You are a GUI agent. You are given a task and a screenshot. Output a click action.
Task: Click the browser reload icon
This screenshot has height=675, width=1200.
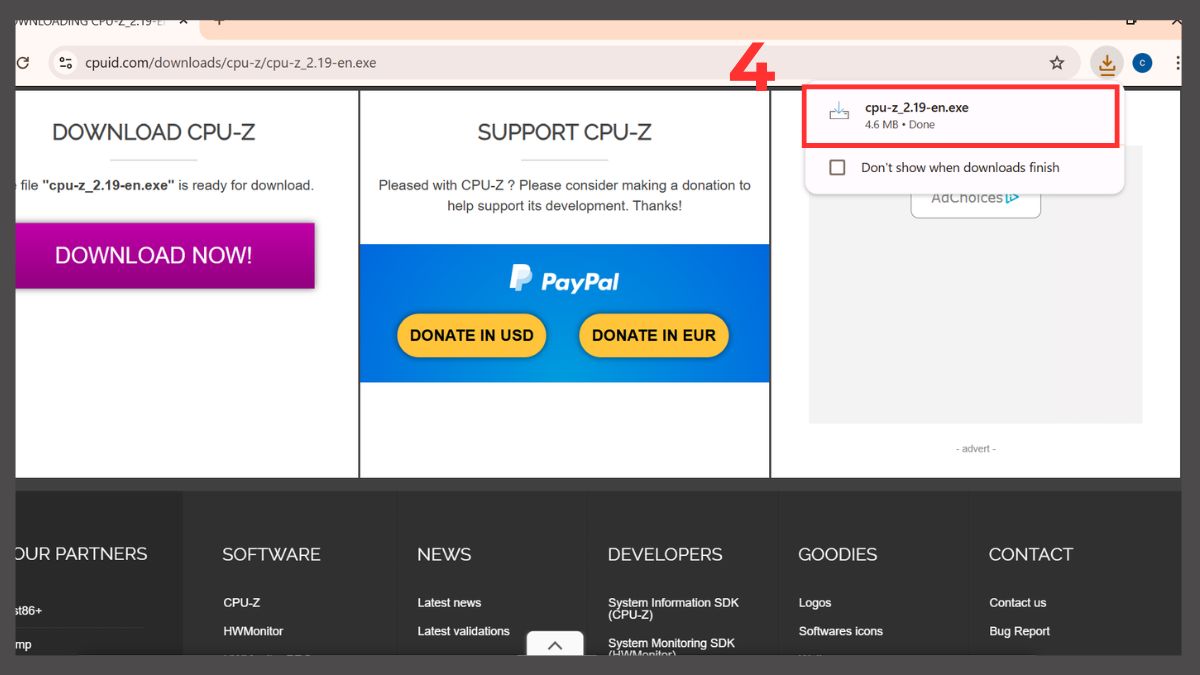[21, 63]
